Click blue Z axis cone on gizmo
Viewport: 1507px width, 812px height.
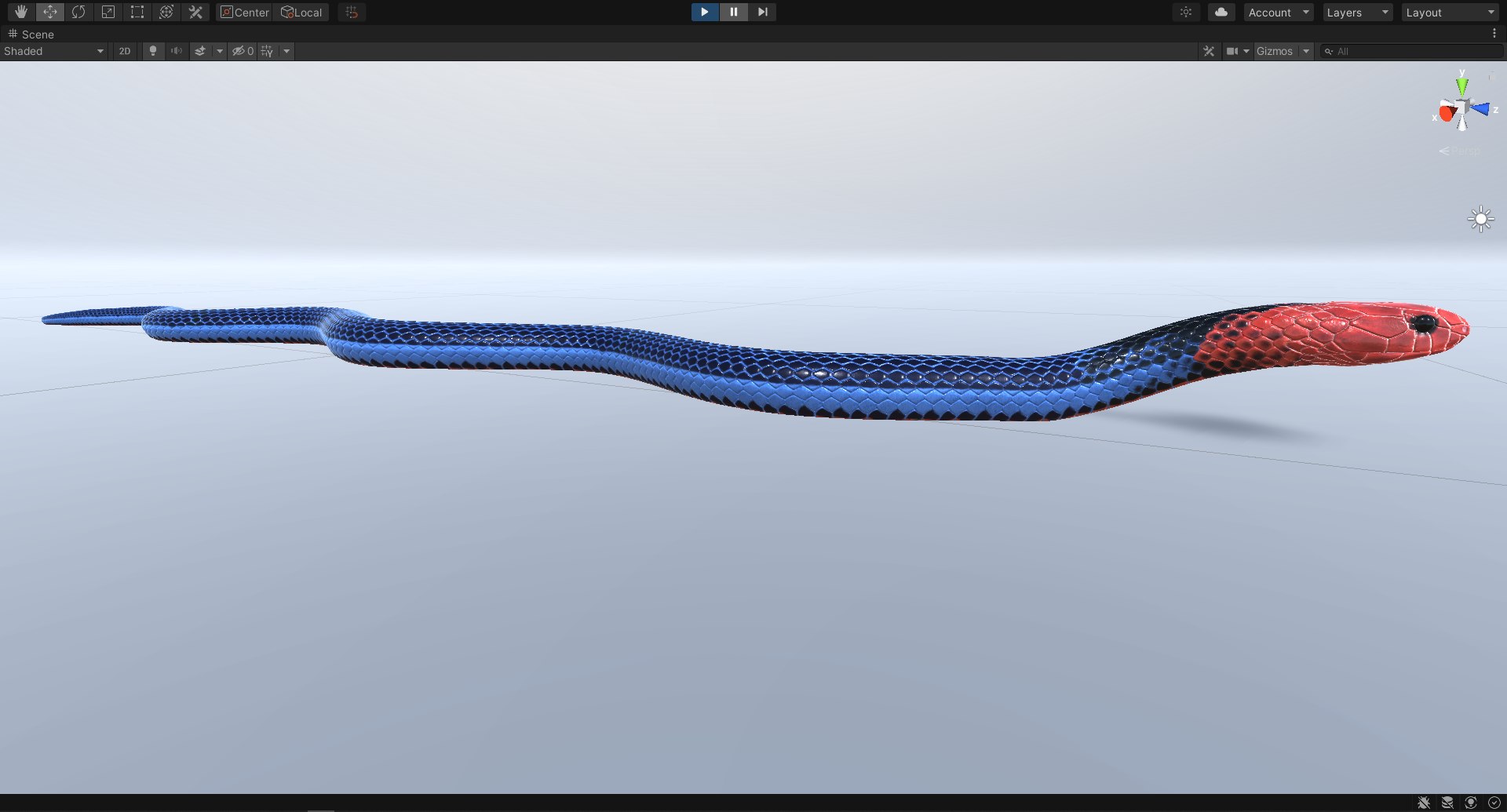point(1480,108)
